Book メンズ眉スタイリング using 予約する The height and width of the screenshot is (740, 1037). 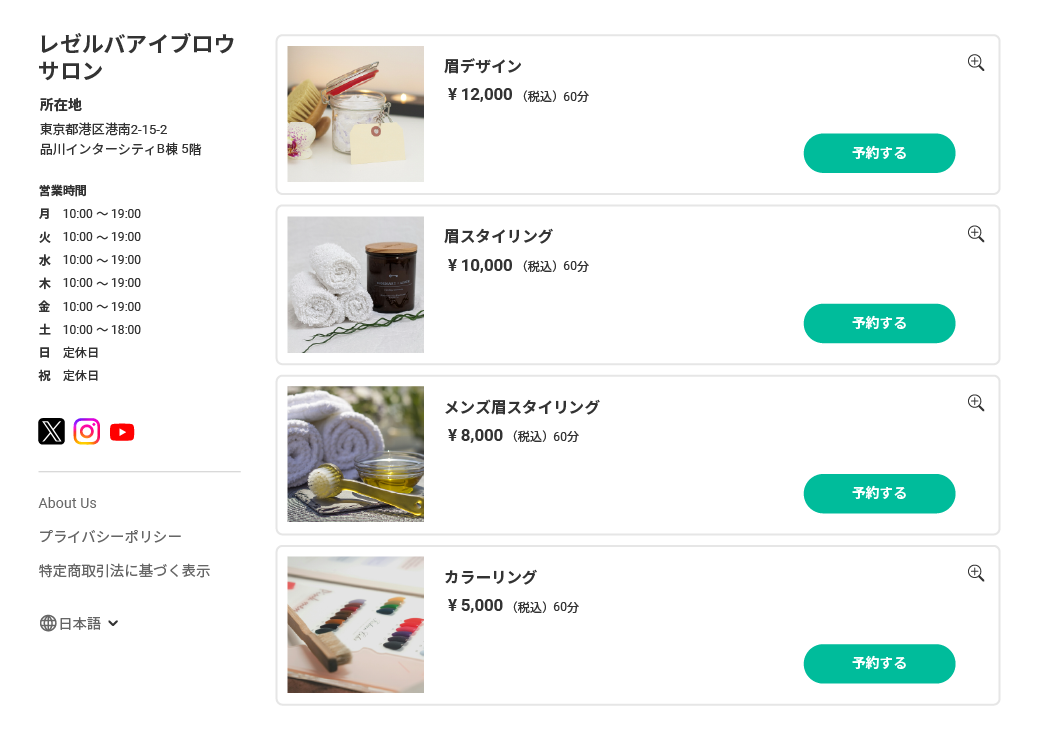pos(879,493)
